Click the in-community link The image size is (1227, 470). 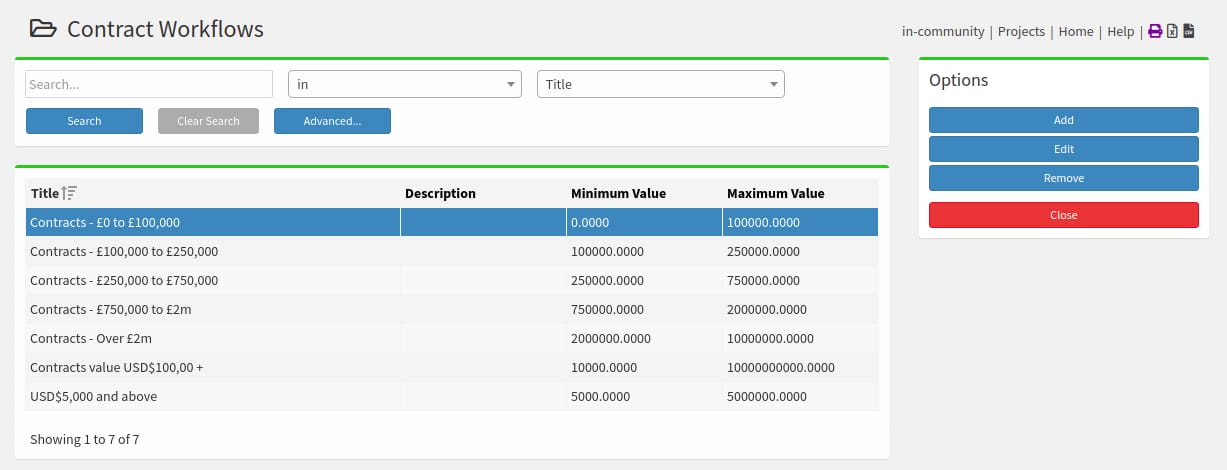(x=943, y=31)
